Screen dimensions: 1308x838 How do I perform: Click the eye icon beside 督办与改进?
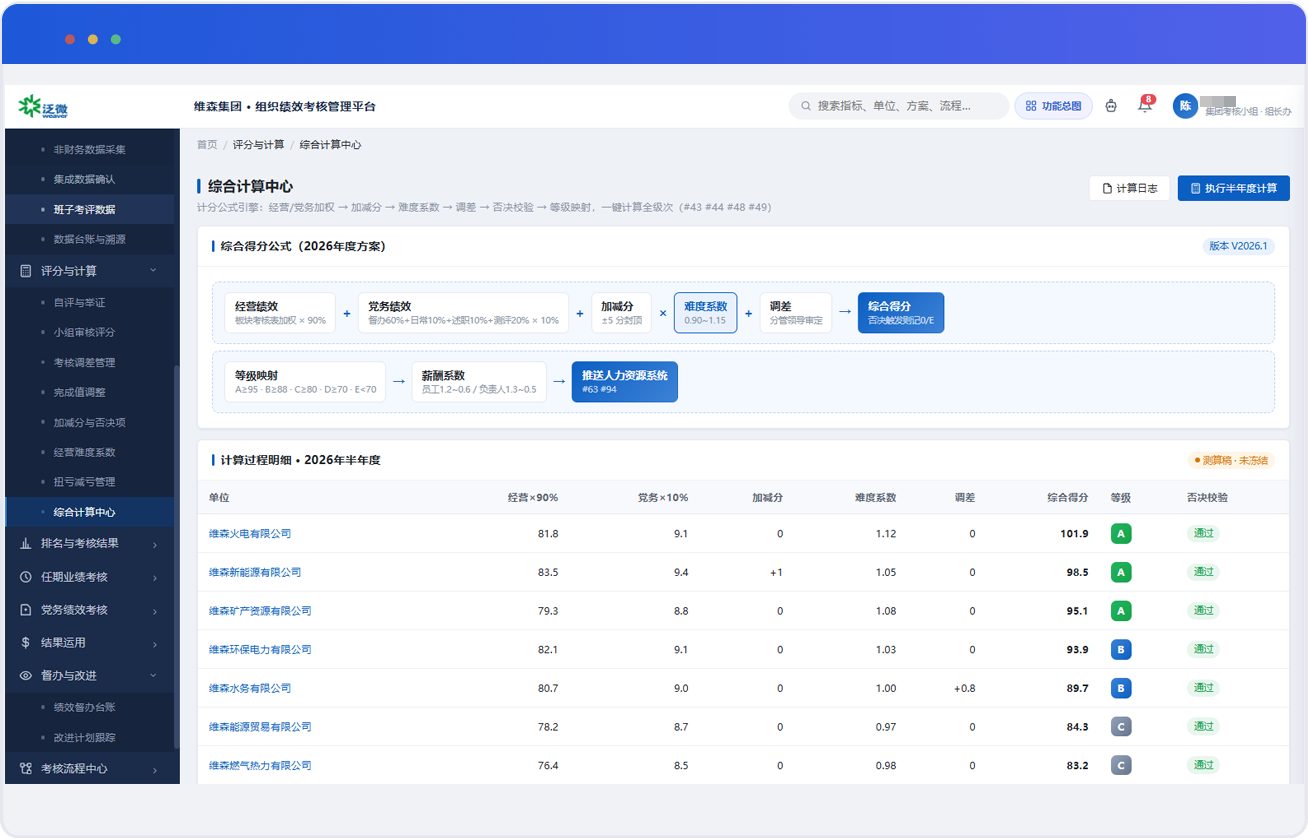(x=26, y=676)
